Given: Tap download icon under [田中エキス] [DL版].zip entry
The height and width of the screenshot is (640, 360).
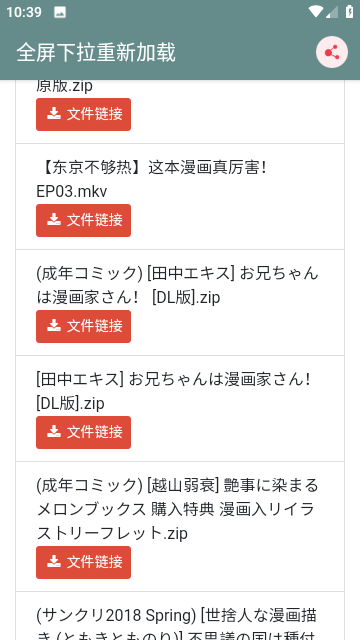Looking at the screenshot, I should [x=54, y=432].
